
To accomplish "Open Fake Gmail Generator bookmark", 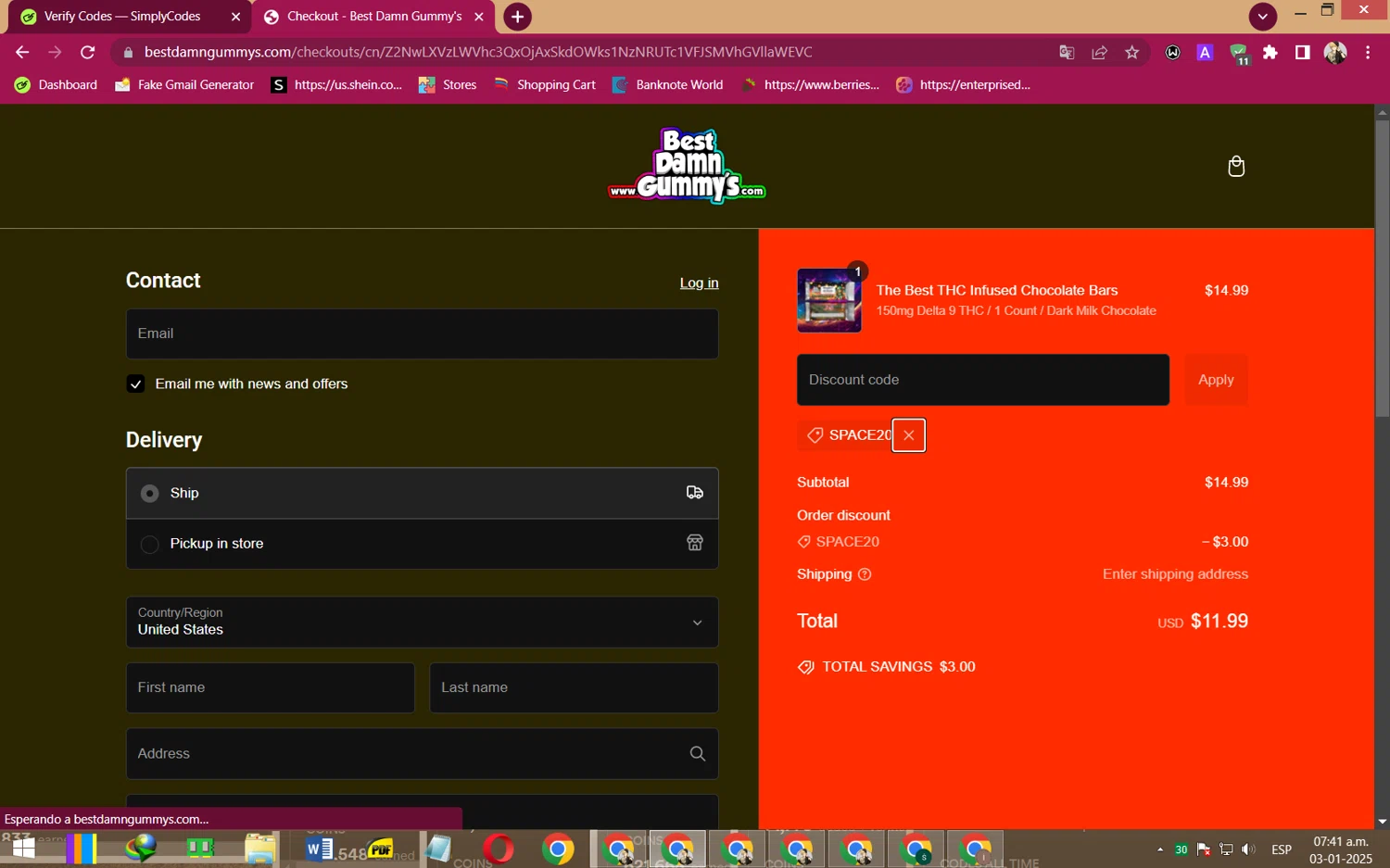I will pyautogui.click(x=184, y=84).
